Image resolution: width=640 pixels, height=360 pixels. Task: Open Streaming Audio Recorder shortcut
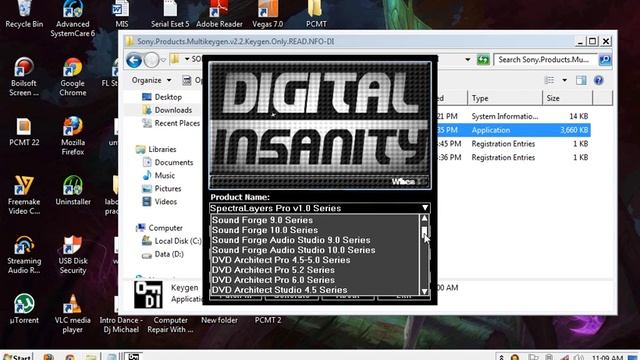[24, 255]
